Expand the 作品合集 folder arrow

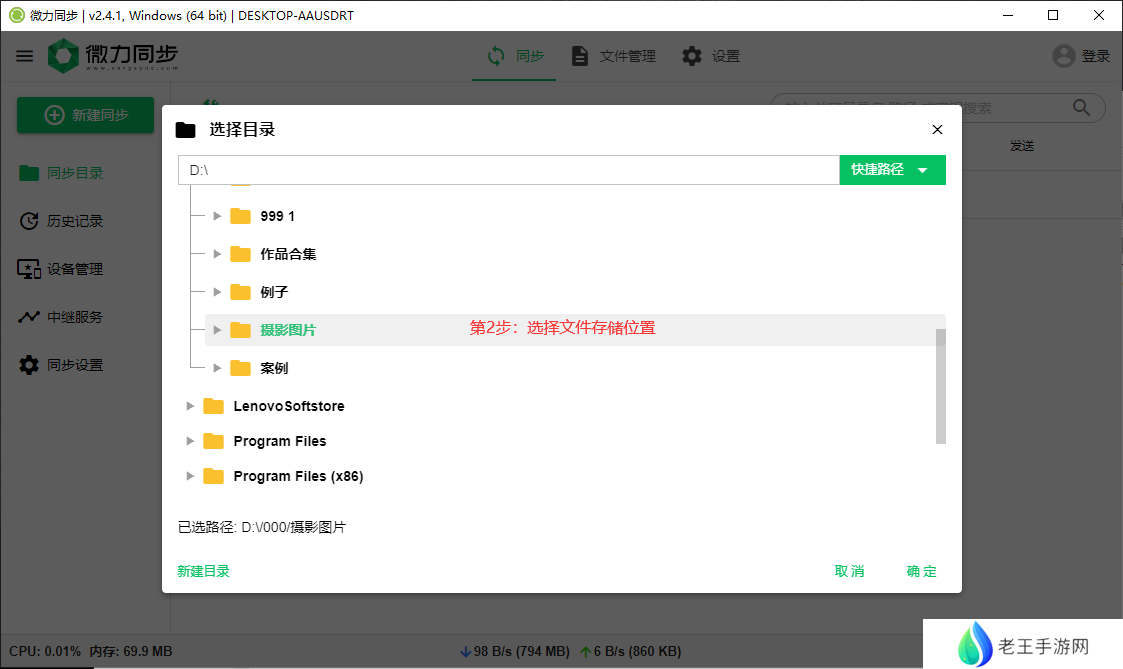coord(217,254)
